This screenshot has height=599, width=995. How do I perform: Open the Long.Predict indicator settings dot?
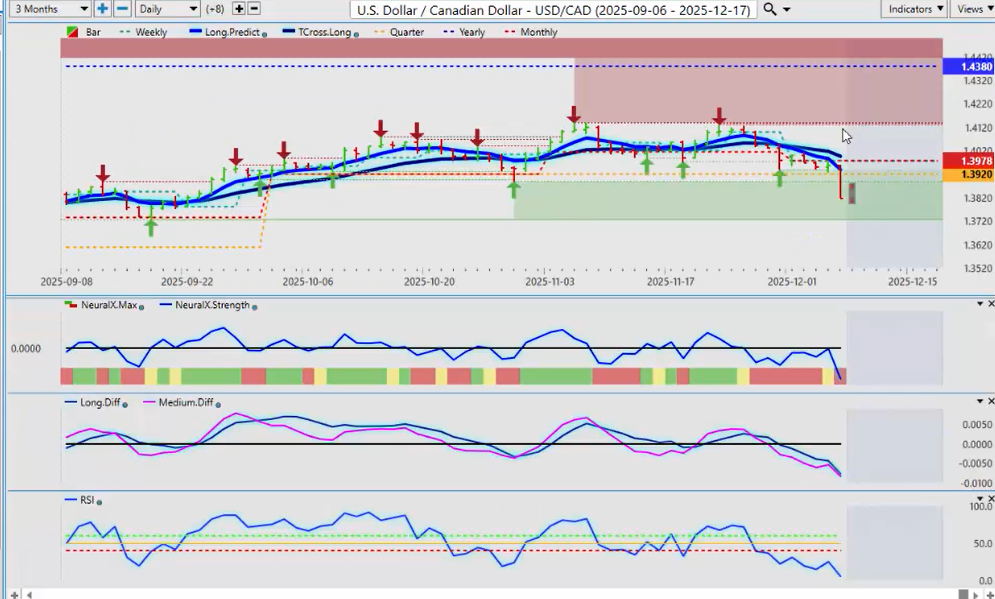(264, 33)
